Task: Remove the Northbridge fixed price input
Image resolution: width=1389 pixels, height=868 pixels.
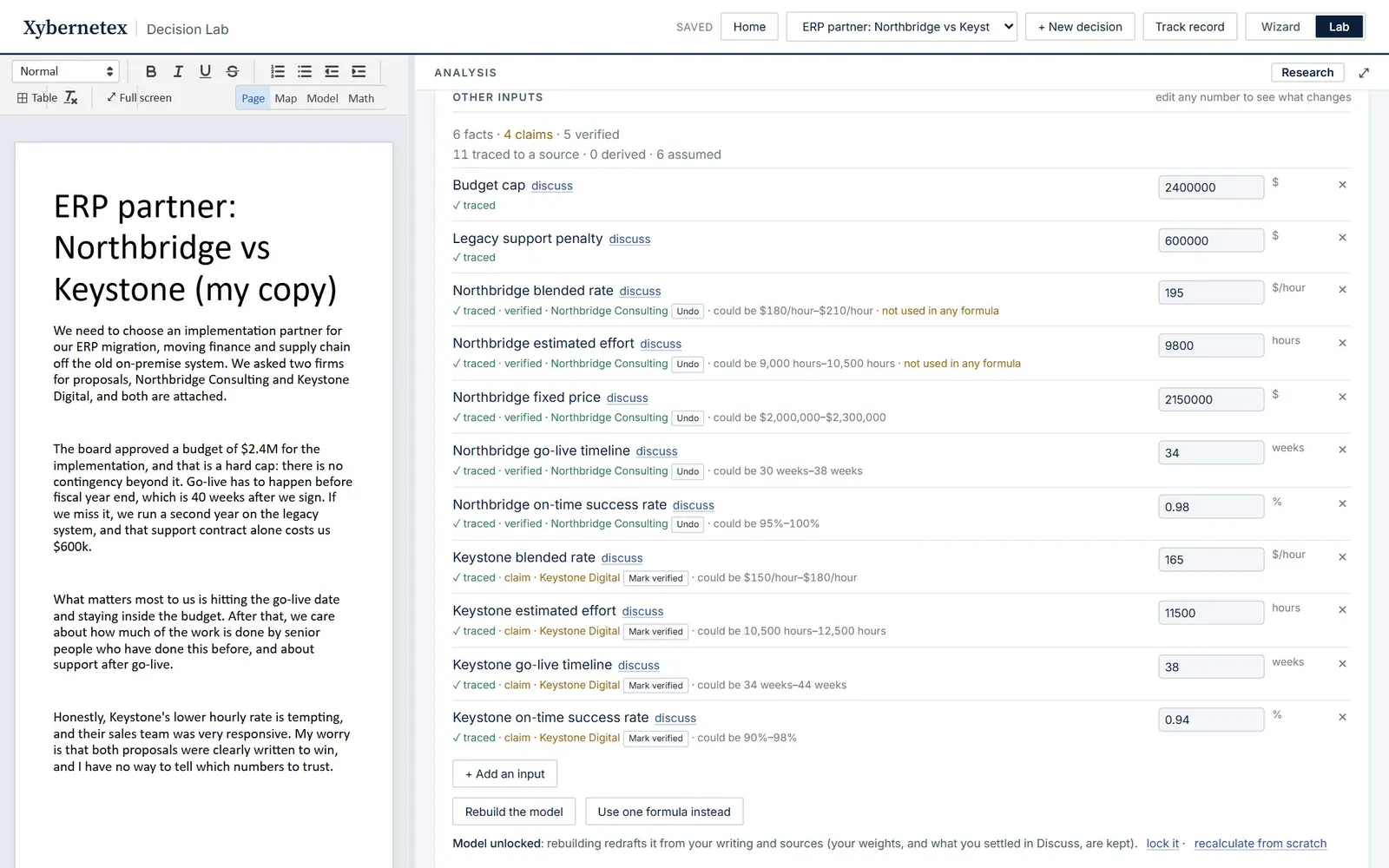Action: coord(1342,397)
